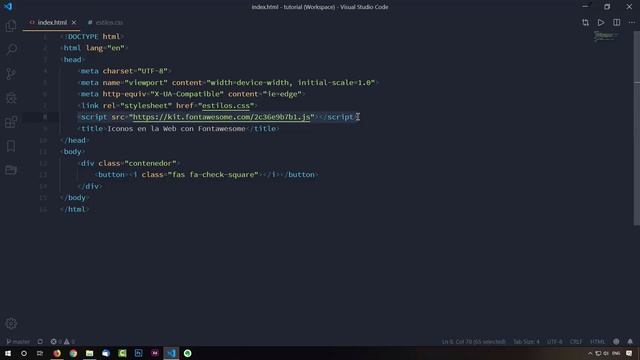This screenshot has height=360, width=640.
Task: Open the Search view in the activity bar
Action: click(x=11, y=49)
